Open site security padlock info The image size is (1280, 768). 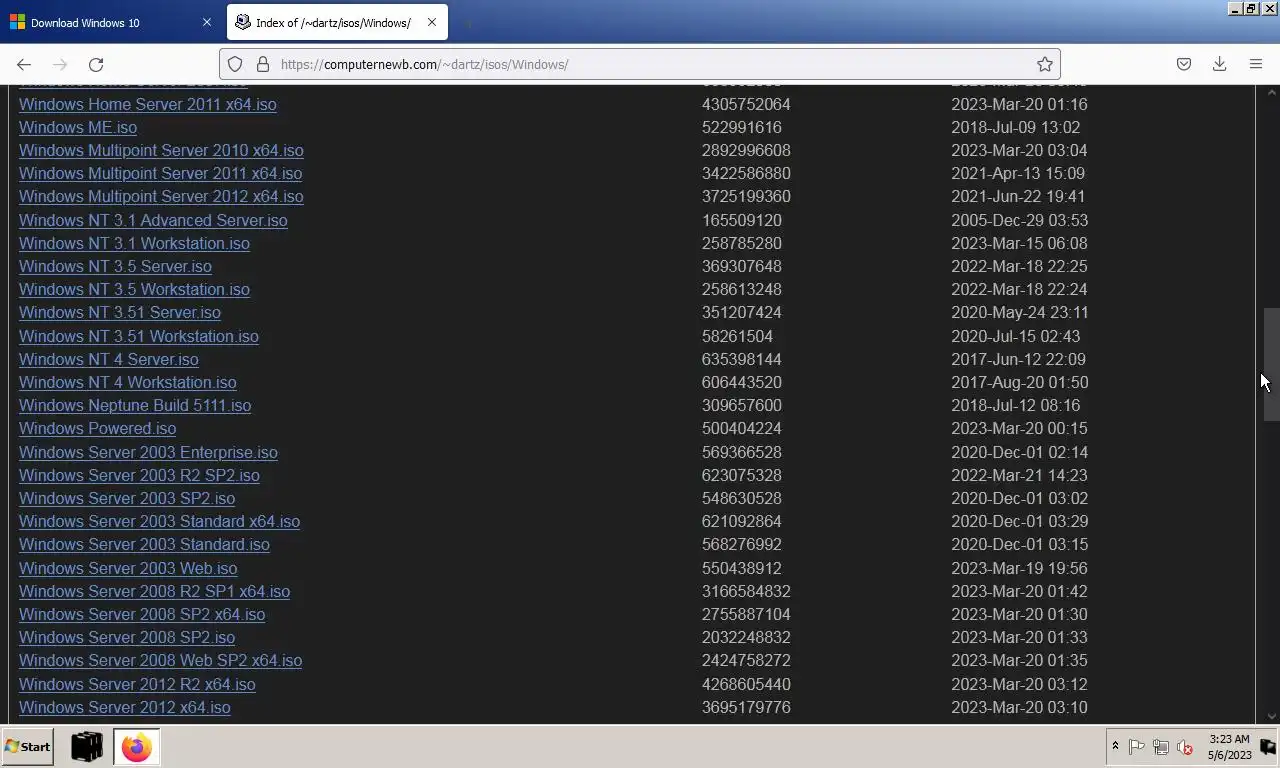tap(263, 64)
